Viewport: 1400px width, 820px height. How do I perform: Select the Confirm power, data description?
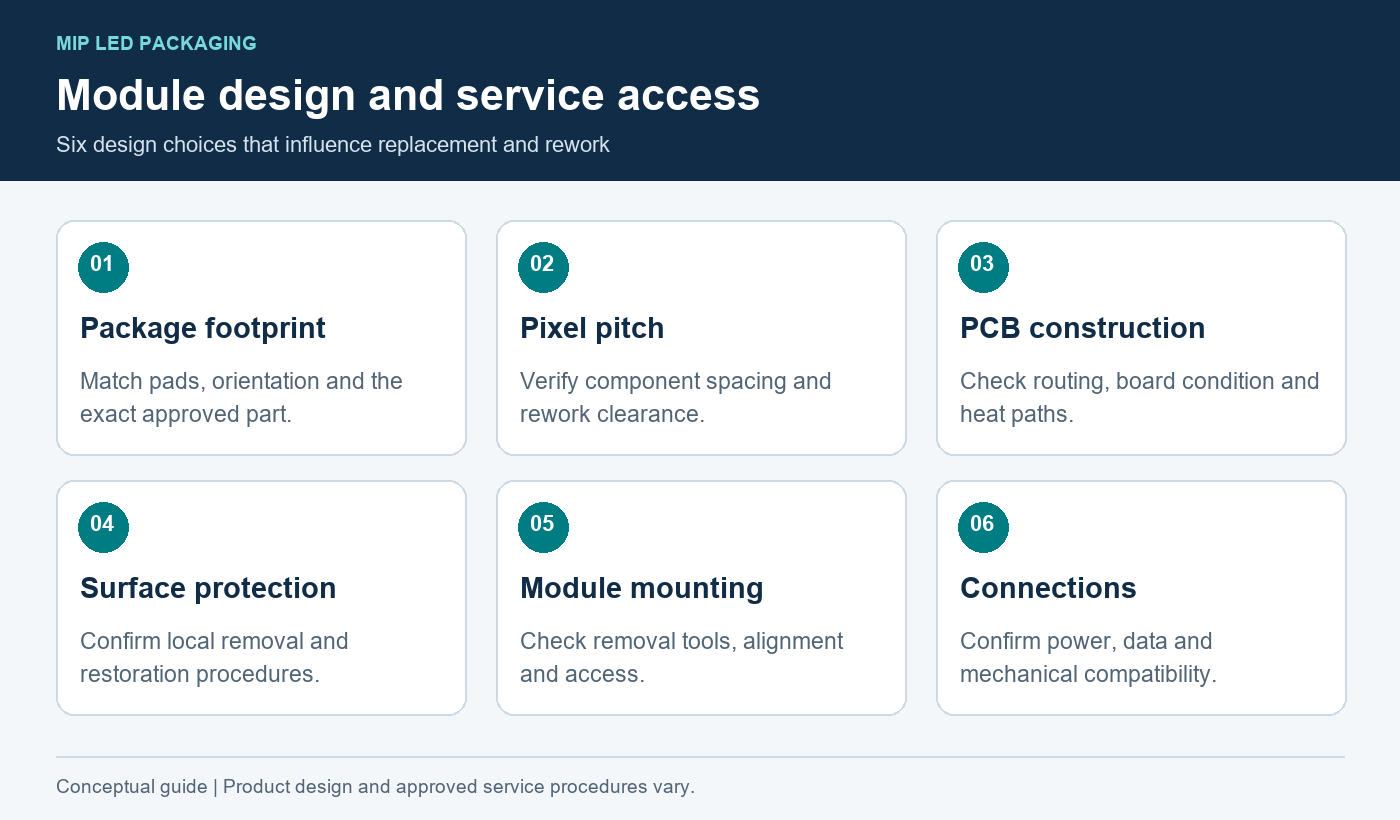click(x=1088, y=657)
